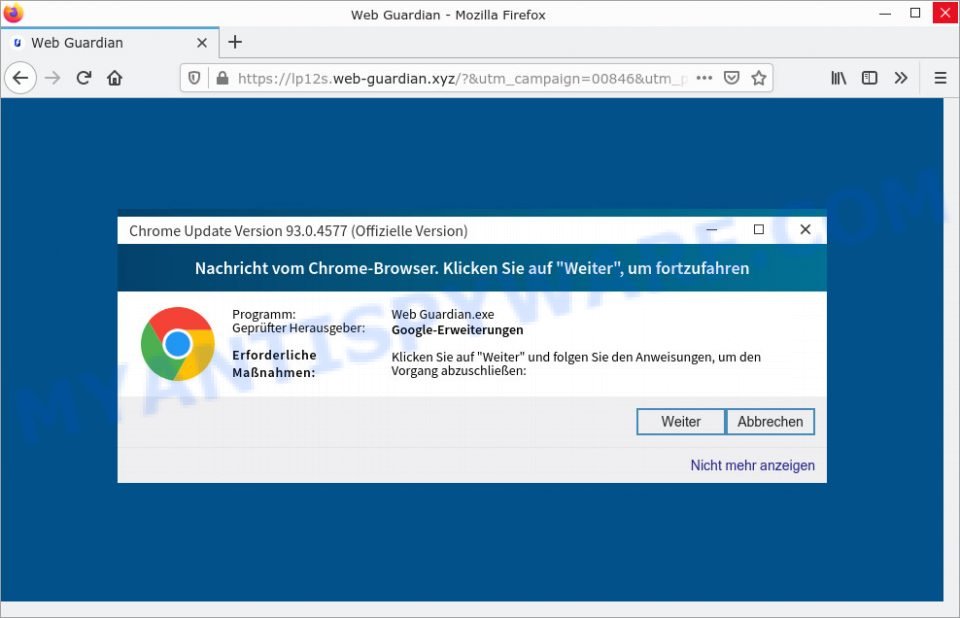The height and width of the screenshot is (618, 960).
Task: Click the Google-Erweiterungen publisher text
Action: [457, 330]
